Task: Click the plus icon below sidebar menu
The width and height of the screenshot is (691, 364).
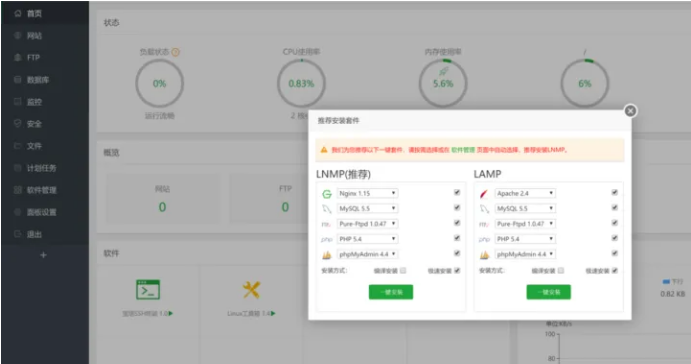Action: (x=43, y=255)
